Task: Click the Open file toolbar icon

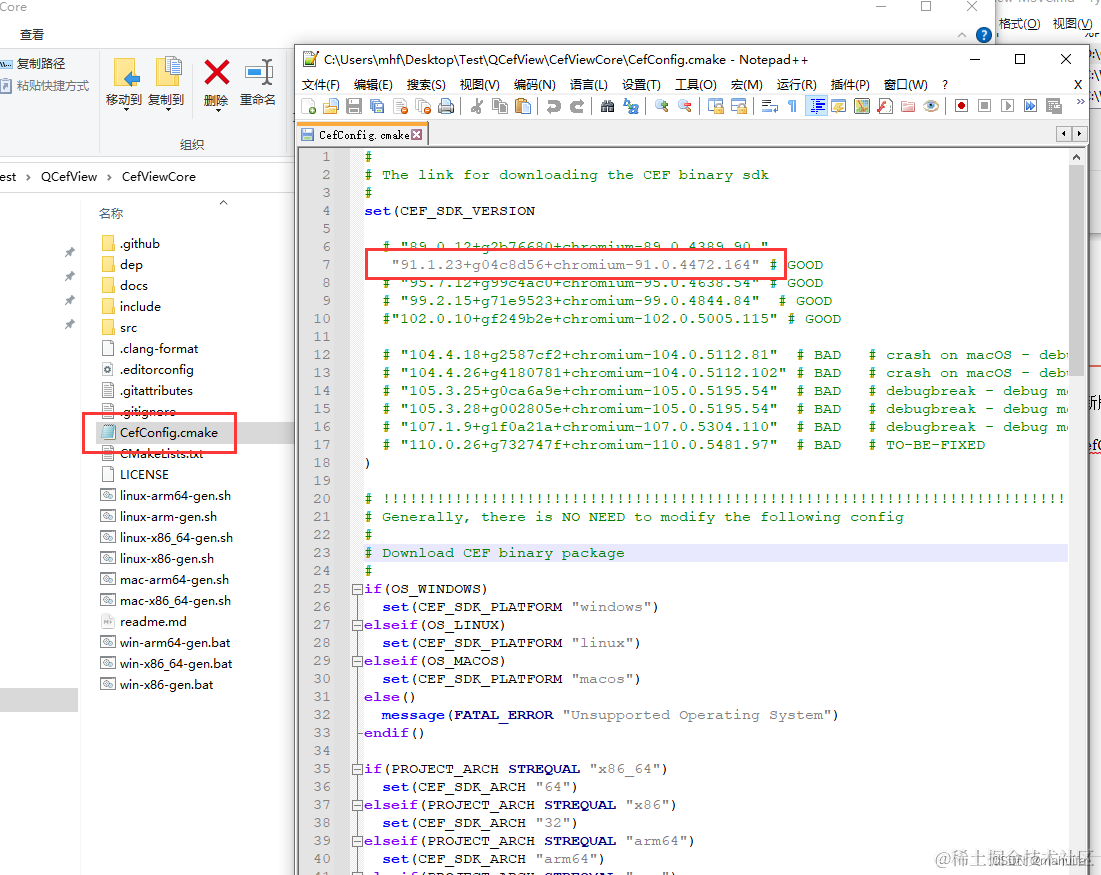Action: (x=331, y=106)
